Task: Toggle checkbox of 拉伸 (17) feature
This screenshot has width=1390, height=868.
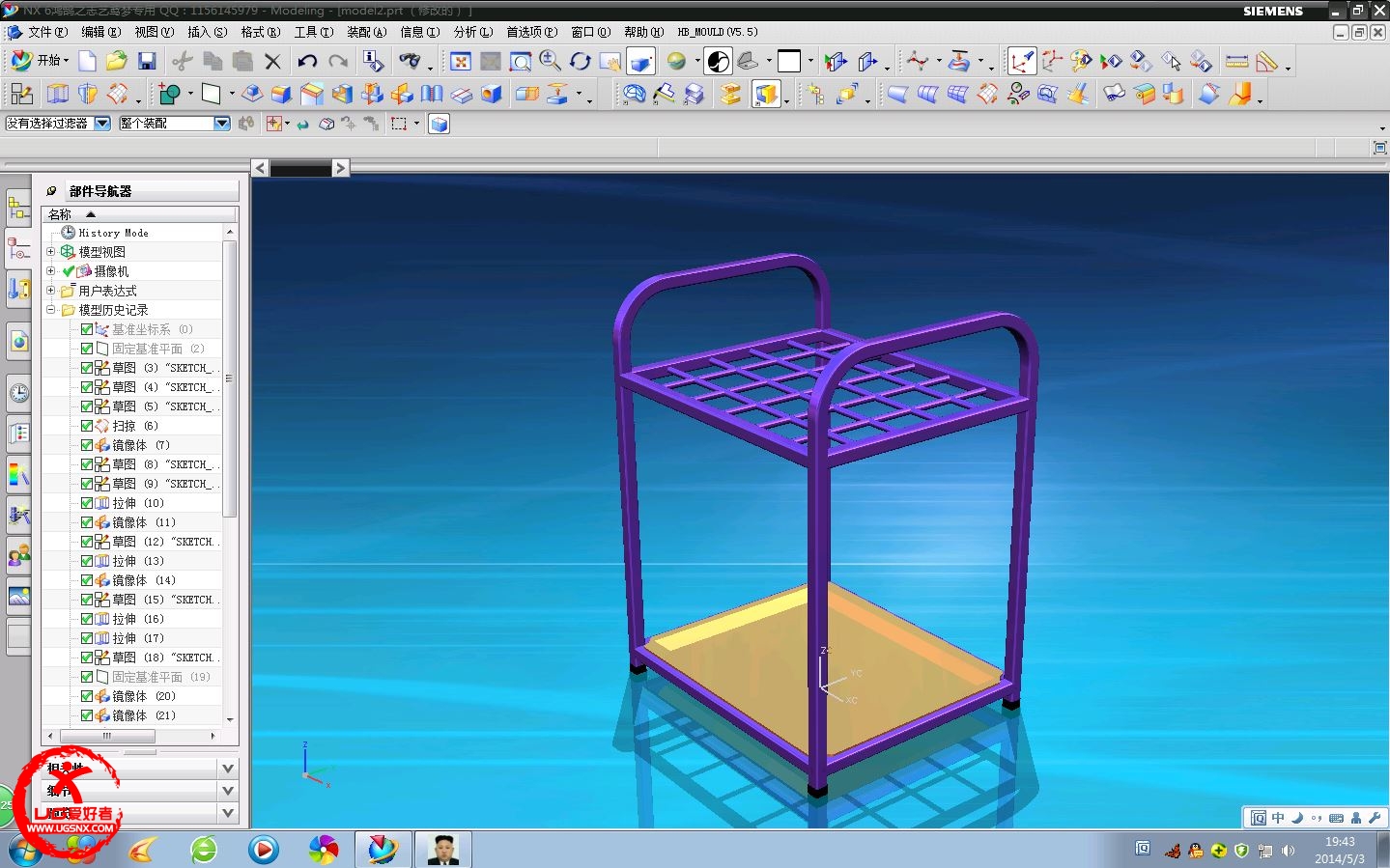Action: [87, 638]
